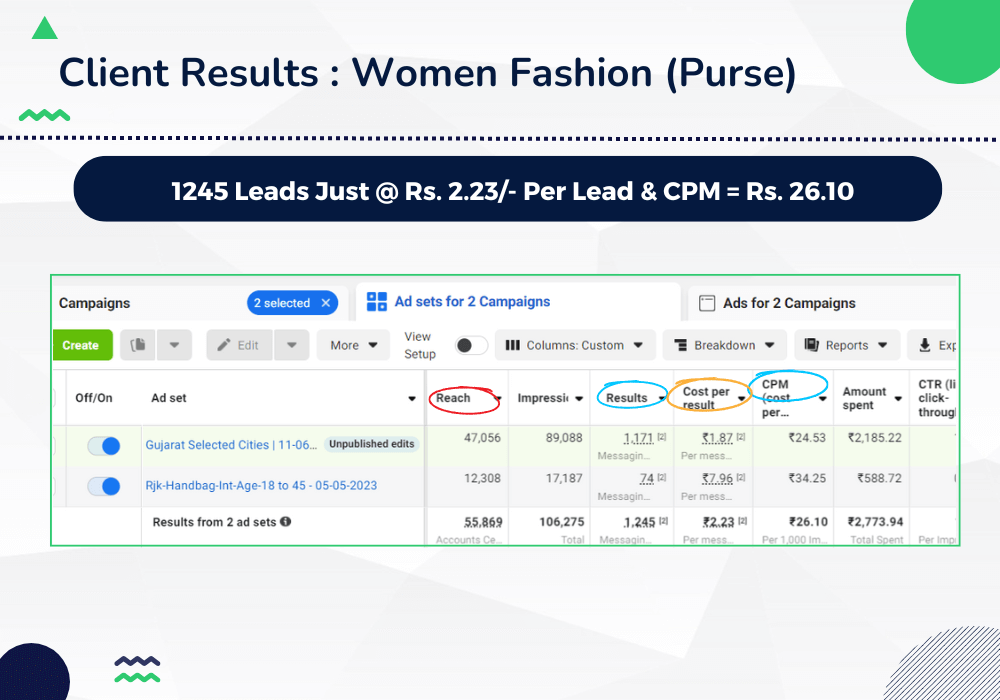Disable the Rjk-Handbag ad set toggle
Viewport: 1000px width, 700px height.
point(104,486)
